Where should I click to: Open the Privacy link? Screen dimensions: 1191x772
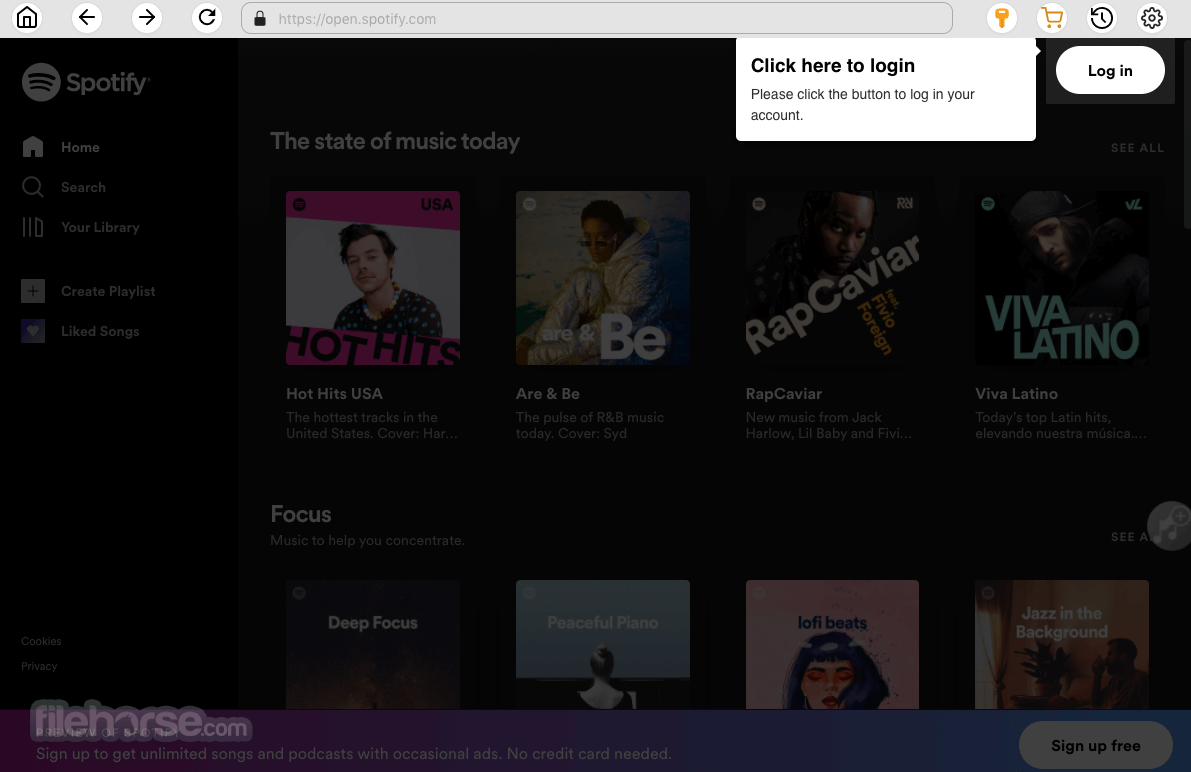tap(39, 666)
